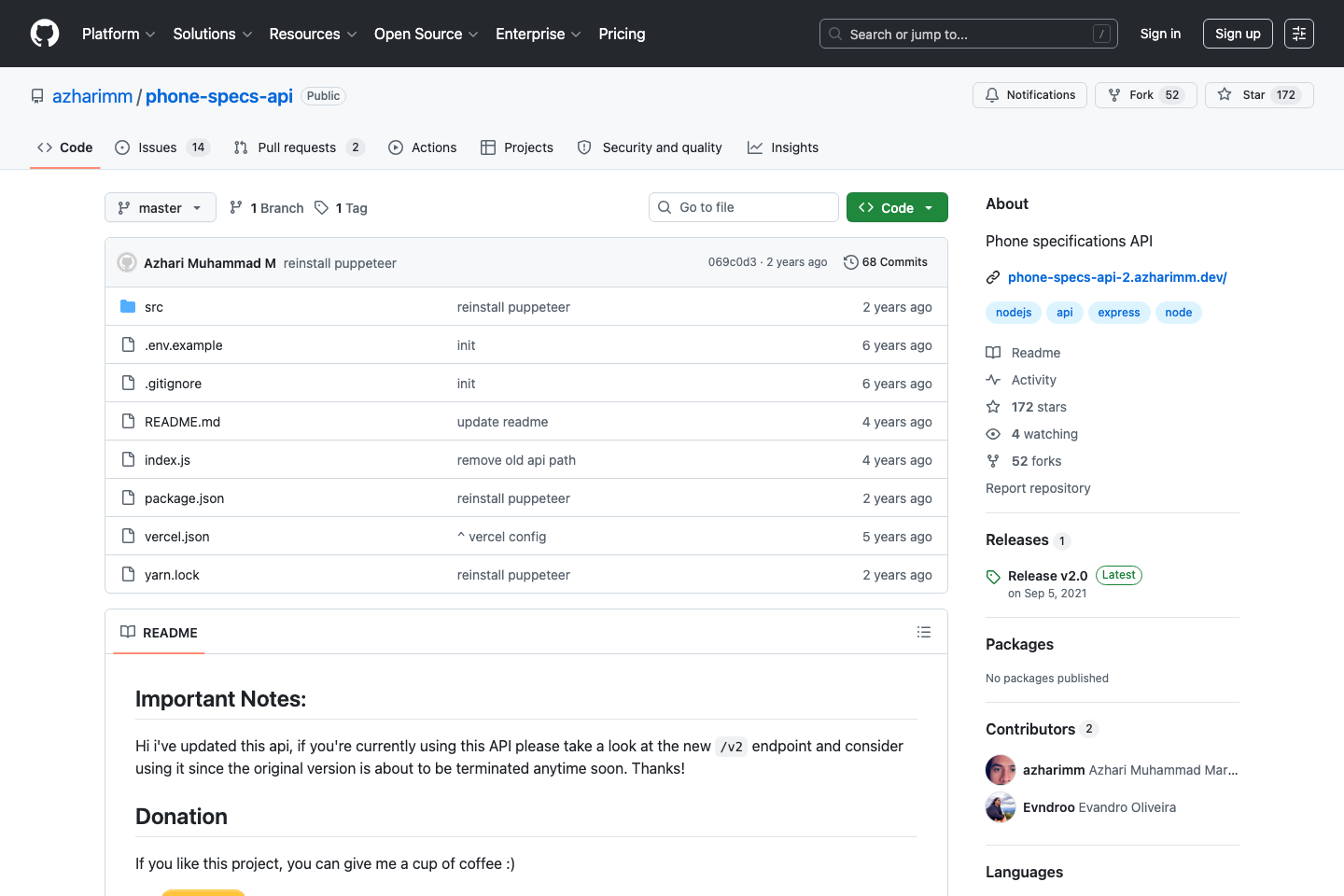The height and width of the screenshot is (896, 1344).
Task: Expand the green Code dropdown button
Action: (x=896, y=207)
